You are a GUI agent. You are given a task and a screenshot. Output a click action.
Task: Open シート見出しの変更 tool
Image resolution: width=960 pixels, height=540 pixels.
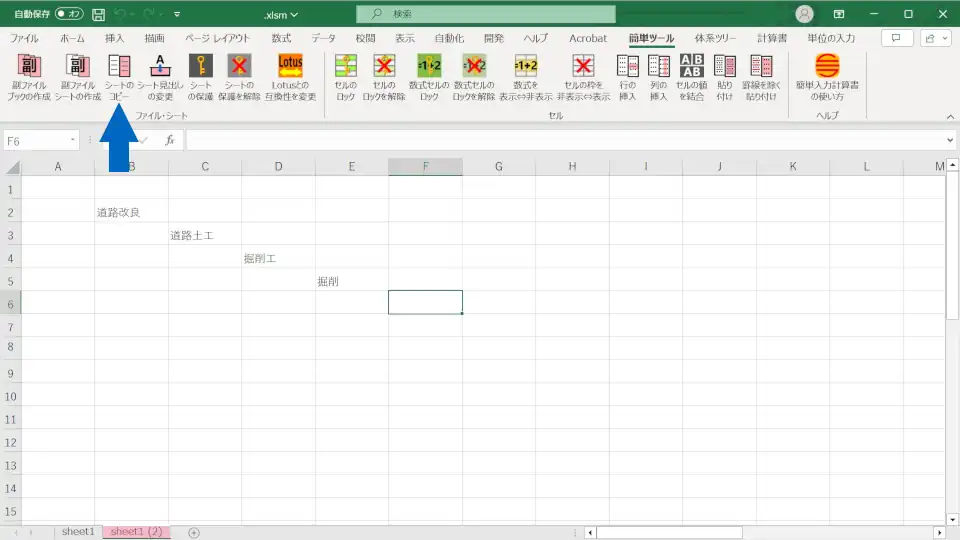160,77
